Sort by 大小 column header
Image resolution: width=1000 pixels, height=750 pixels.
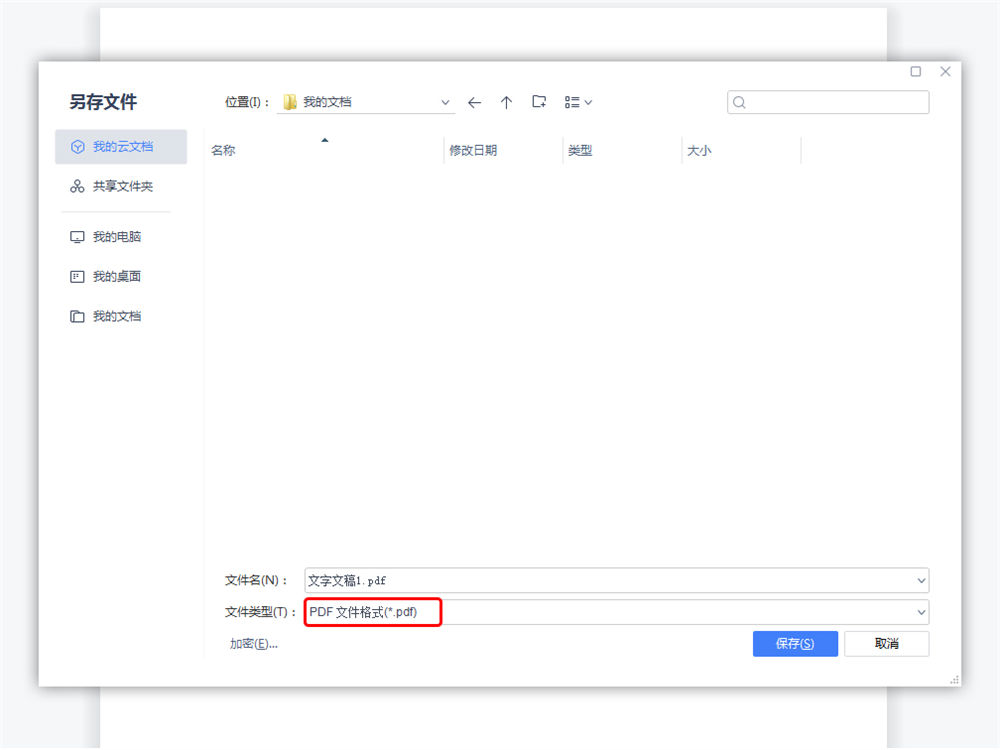click(x=699, y=150)
